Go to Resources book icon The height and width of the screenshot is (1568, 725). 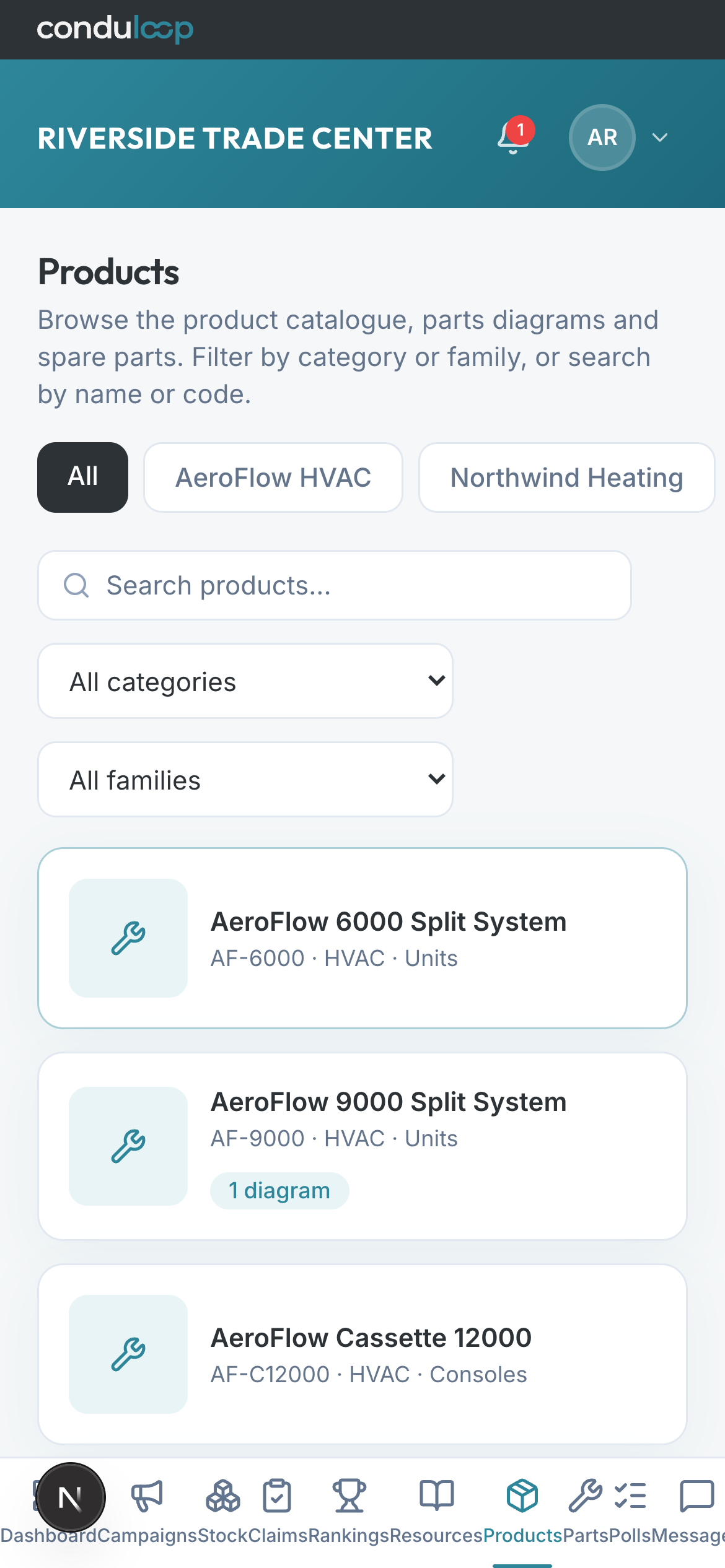436,1496
